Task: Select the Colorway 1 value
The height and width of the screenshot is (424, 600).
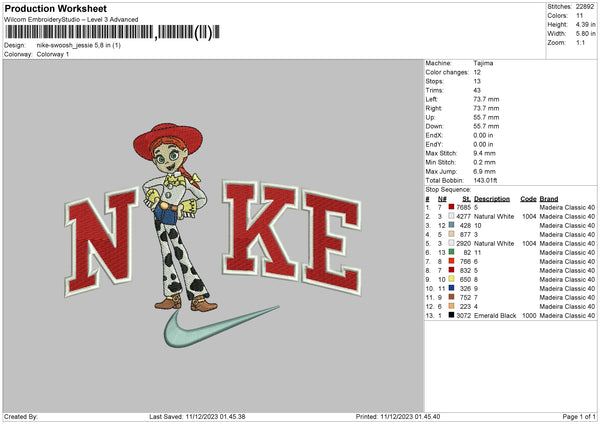Action: (53, 54)
